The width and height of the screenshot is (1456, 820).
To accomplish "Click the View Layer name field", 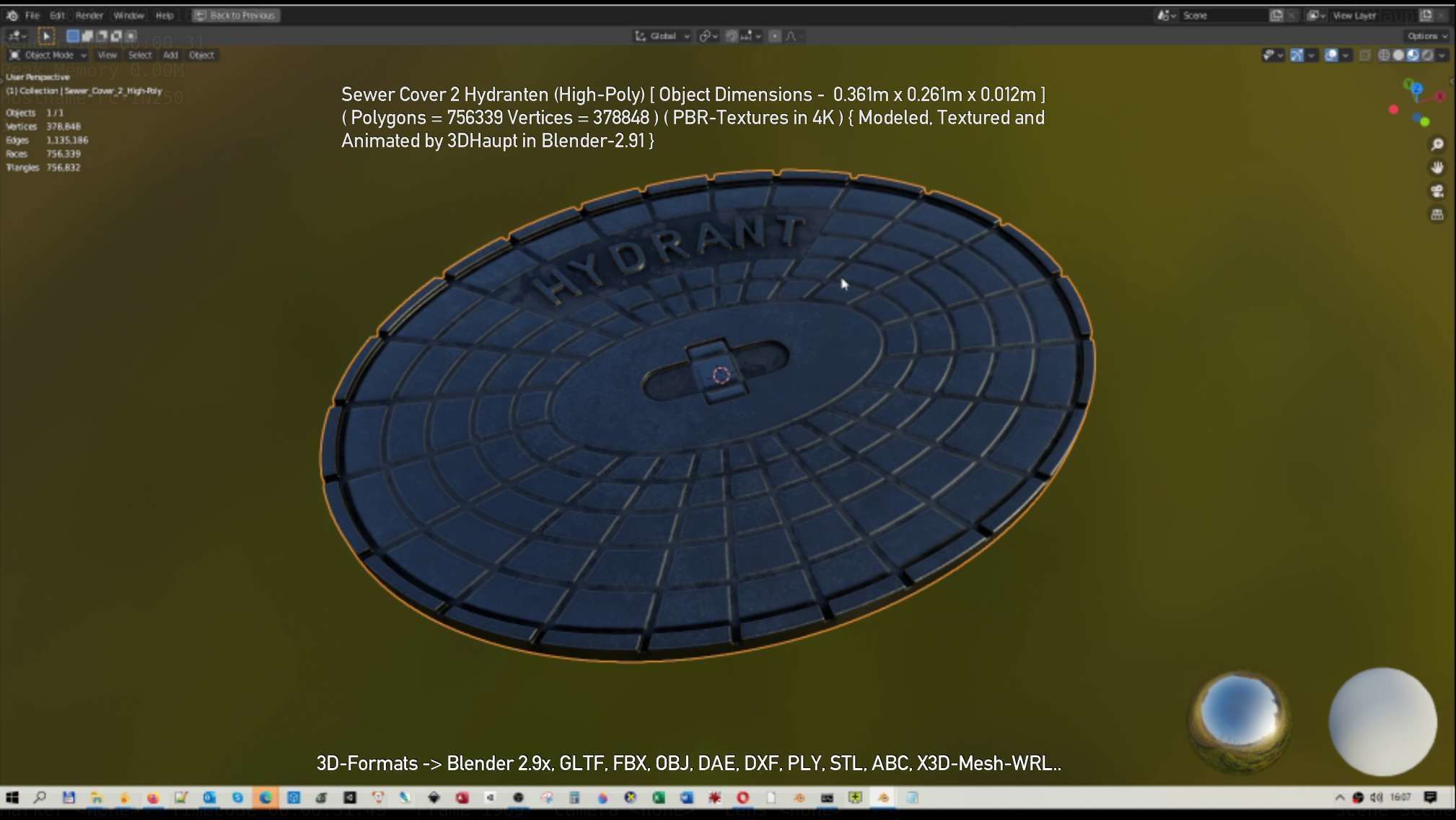I will click(x=1373, y=15).
